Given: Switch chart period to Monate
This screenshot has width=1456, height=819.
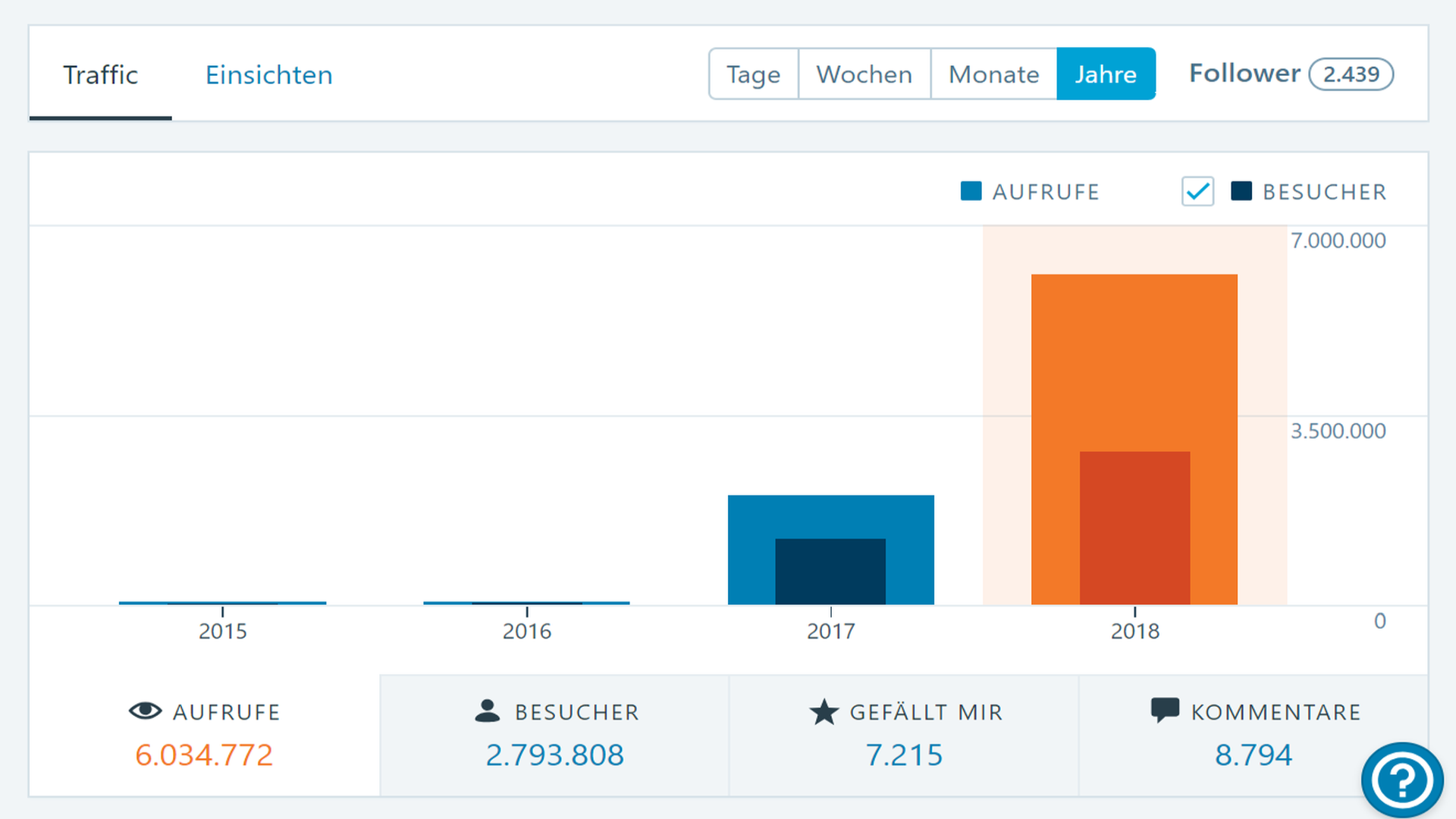Looking at the screenshot, I should (993, 74).
